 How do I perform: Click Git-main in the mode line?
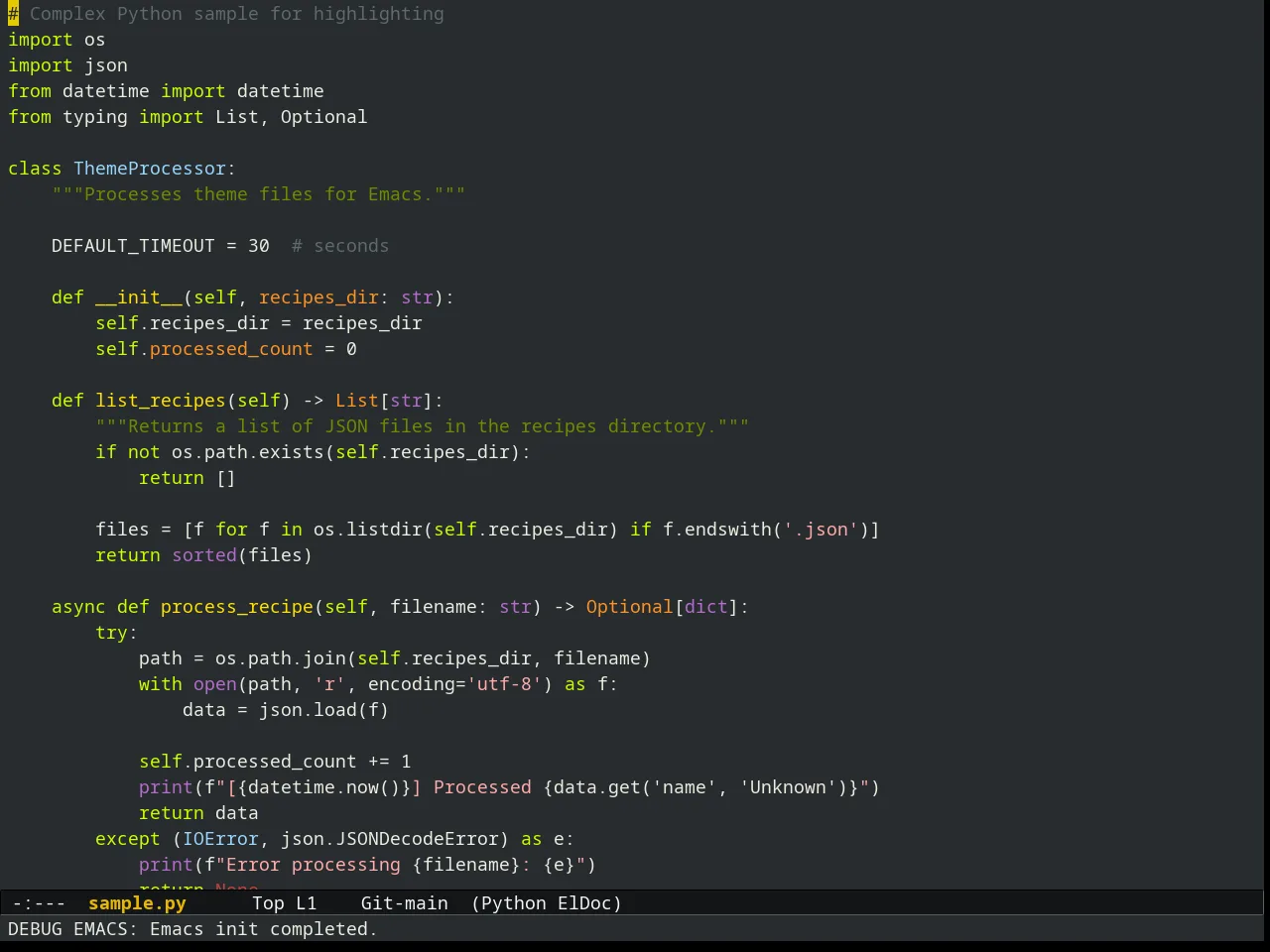[404, 903]
